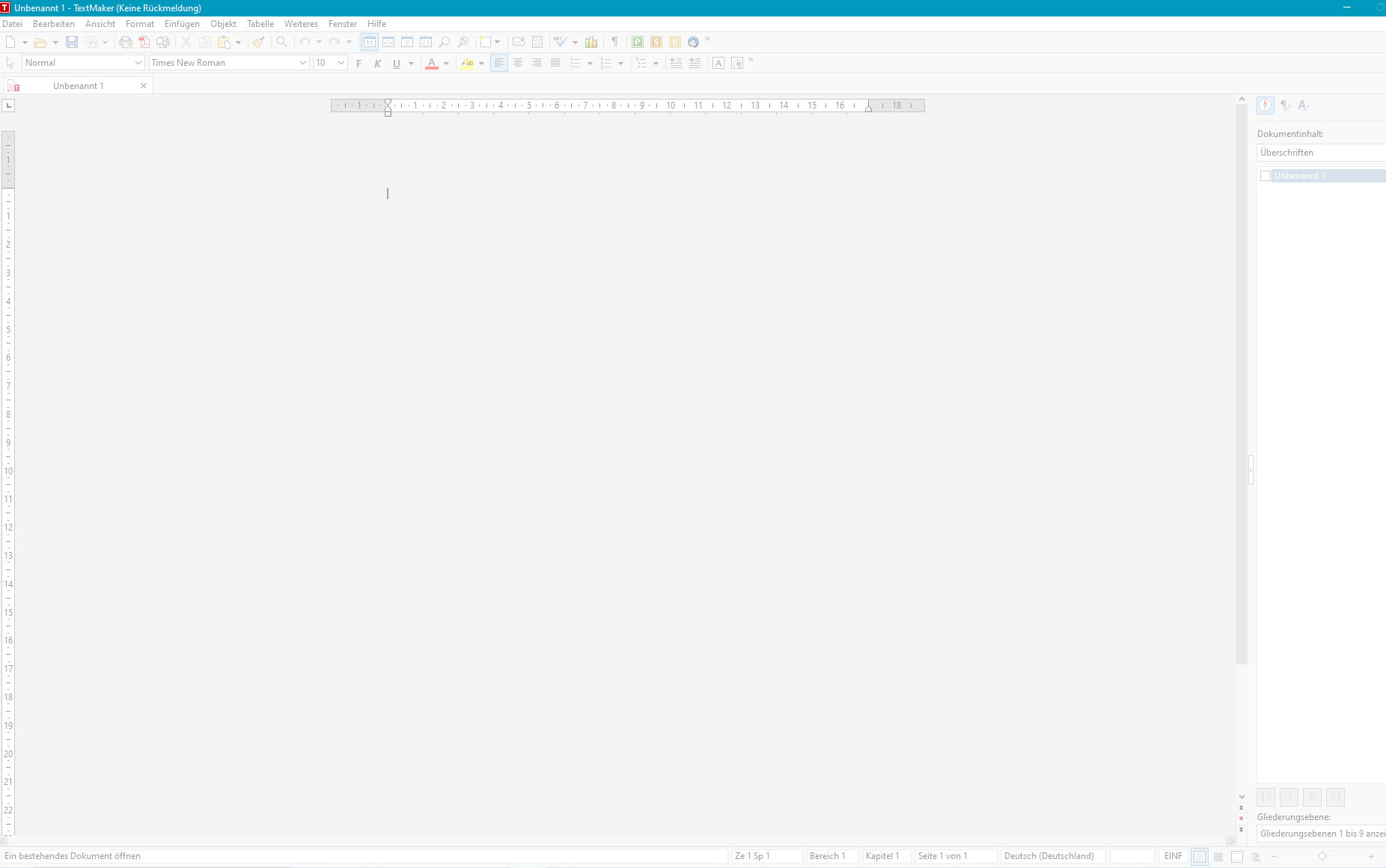Launch Presentations via the orange S icon
The width and height of the screenshot is (1386, 868).
tap(656, 42)
